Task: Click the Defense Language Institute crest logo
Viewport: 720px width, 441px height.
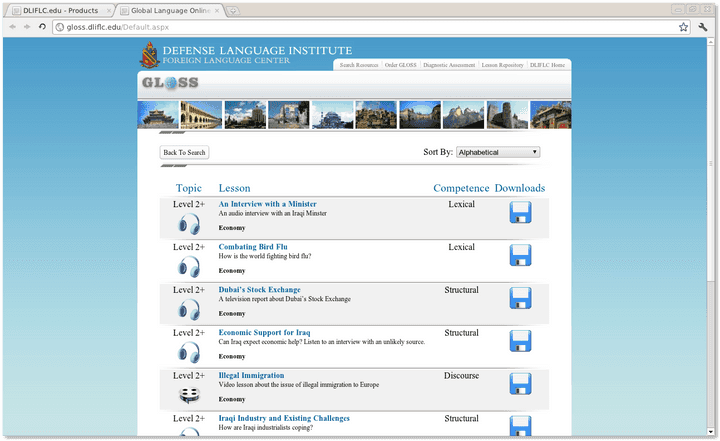Action: pos(150,55)
